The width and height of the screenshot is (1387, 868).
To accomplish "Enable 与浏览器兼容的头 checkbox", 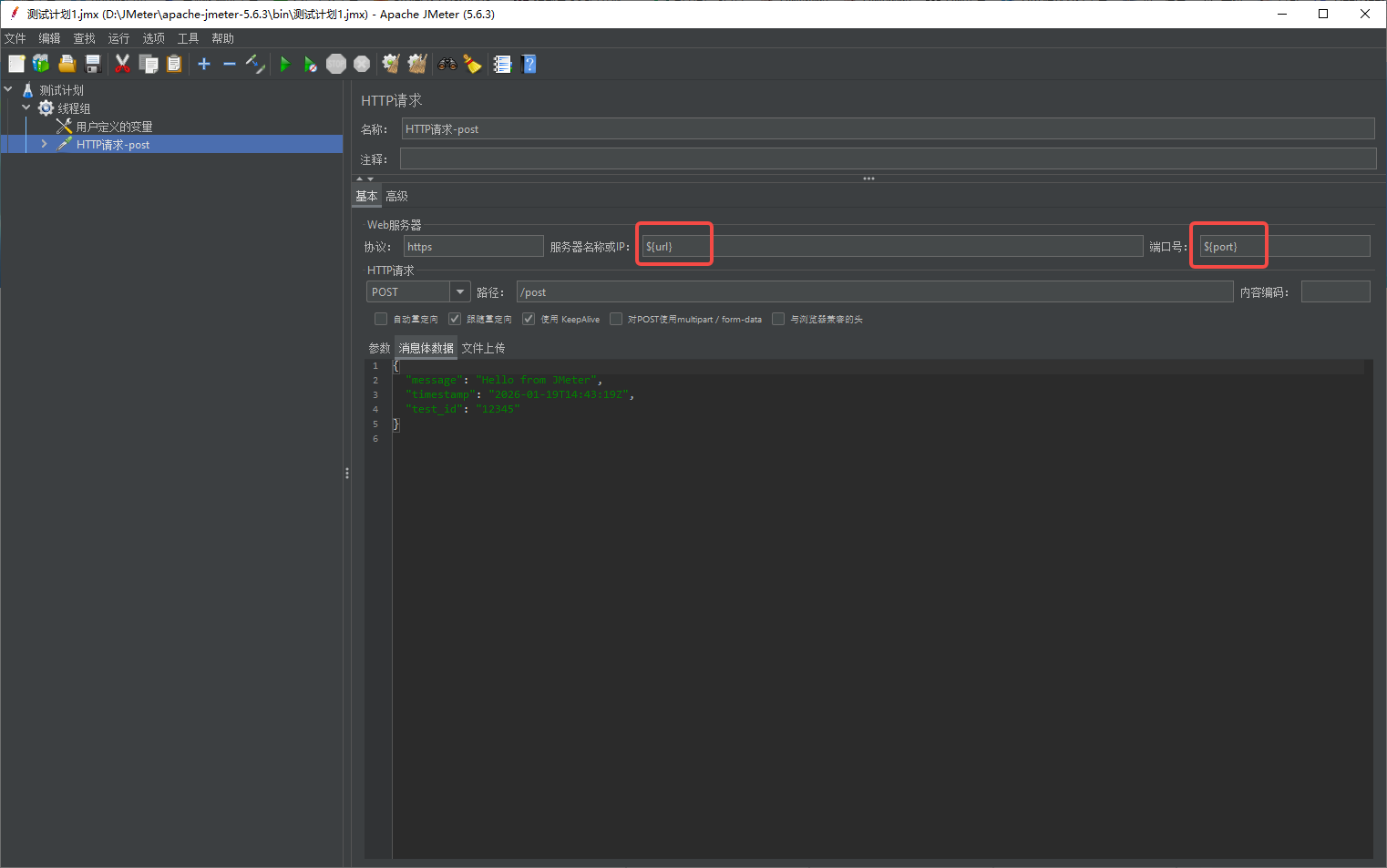I will [x=778, y=319].
